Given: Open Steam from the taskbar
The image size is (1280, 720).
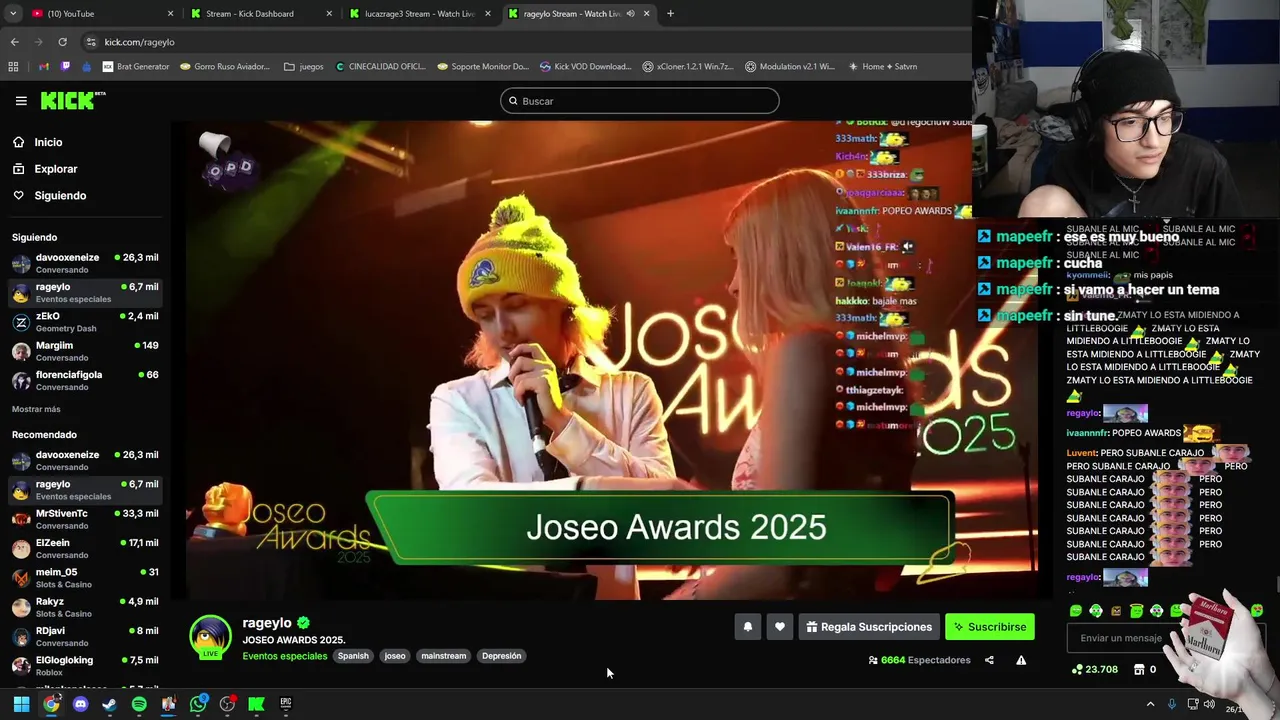Looking at the screenshot, I should pyautogui.click(x=109, y=704).
